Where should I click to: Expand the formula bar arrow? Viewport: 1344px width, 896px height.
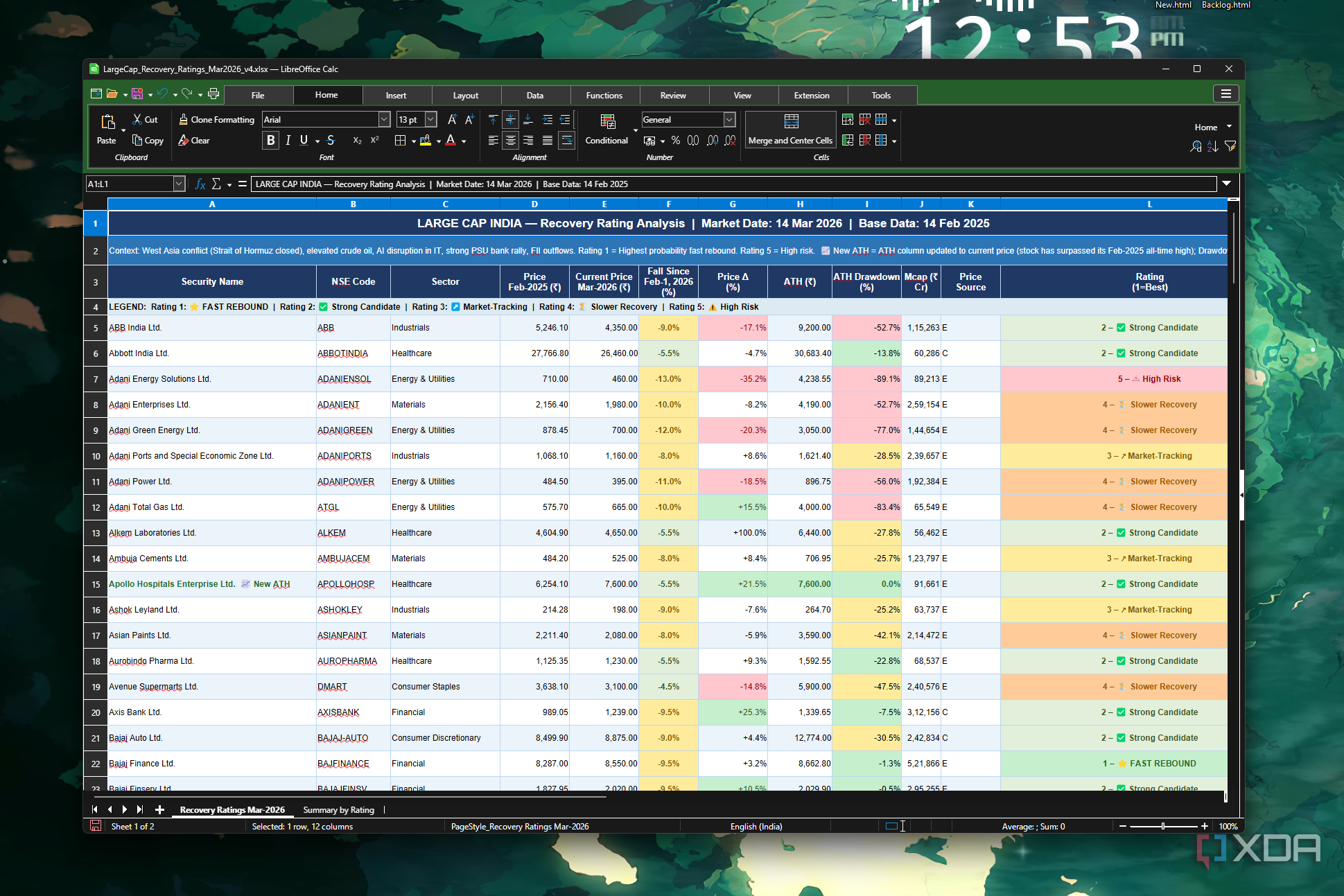pos(1226,184)
